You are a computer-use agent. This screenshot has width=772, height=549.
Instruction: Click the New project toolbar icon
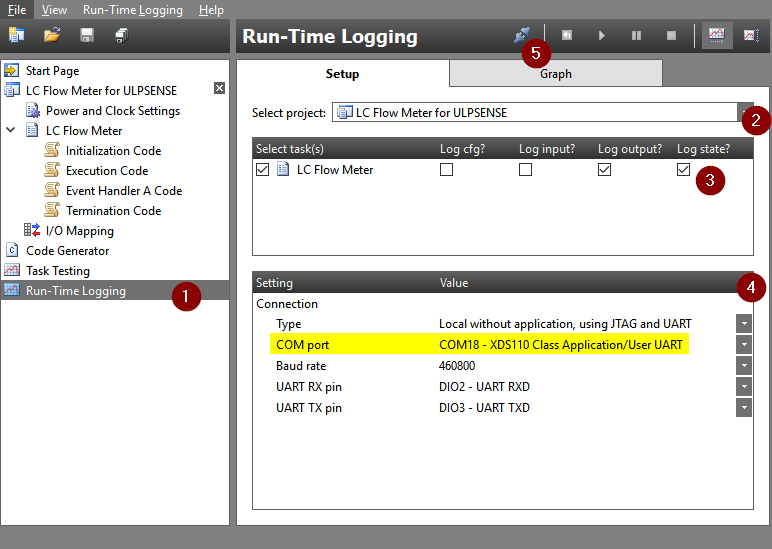pyautogui.click(x=16, y=35)
